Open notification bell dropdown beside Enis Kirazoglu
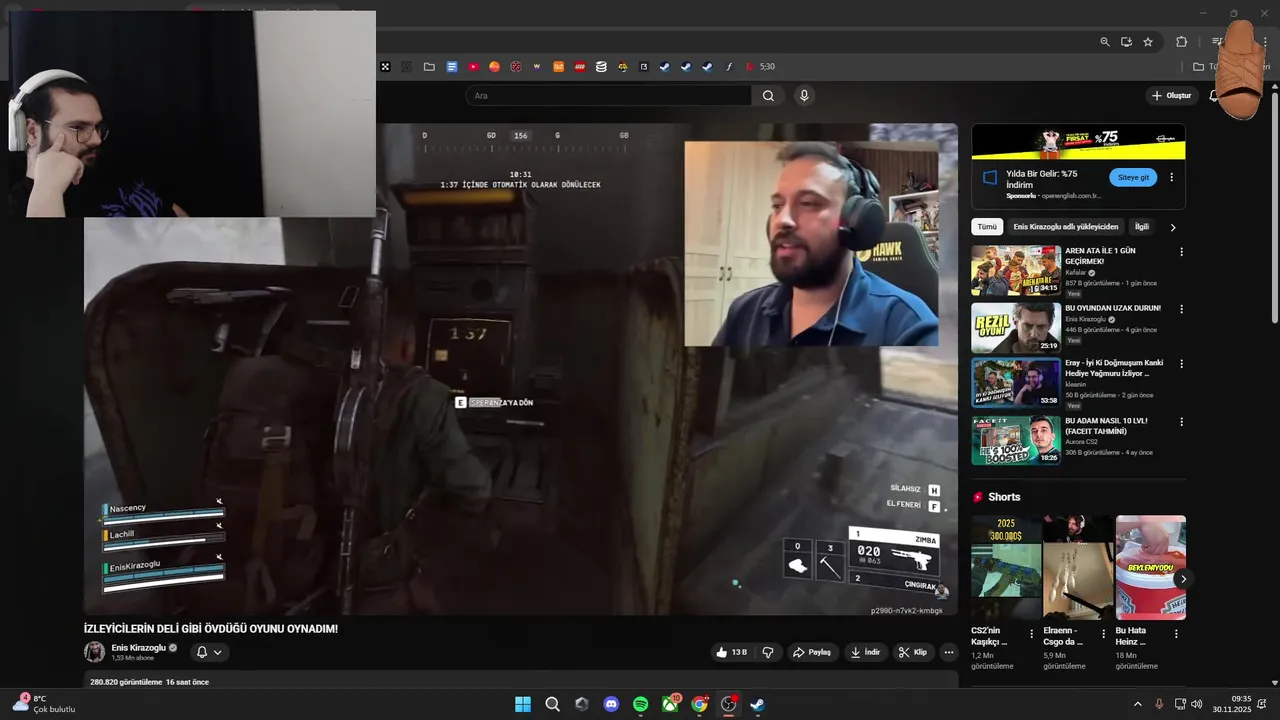This screenshot has width=1280, height=720. 208,652
